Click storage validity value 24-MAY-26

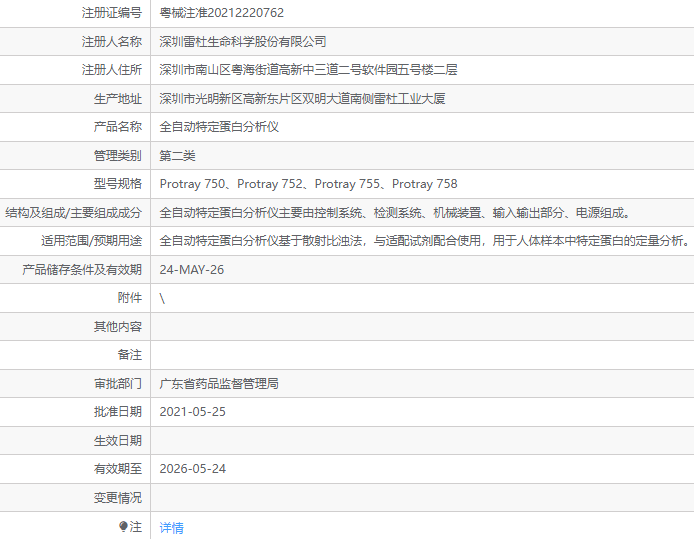(x=192, y=270)
